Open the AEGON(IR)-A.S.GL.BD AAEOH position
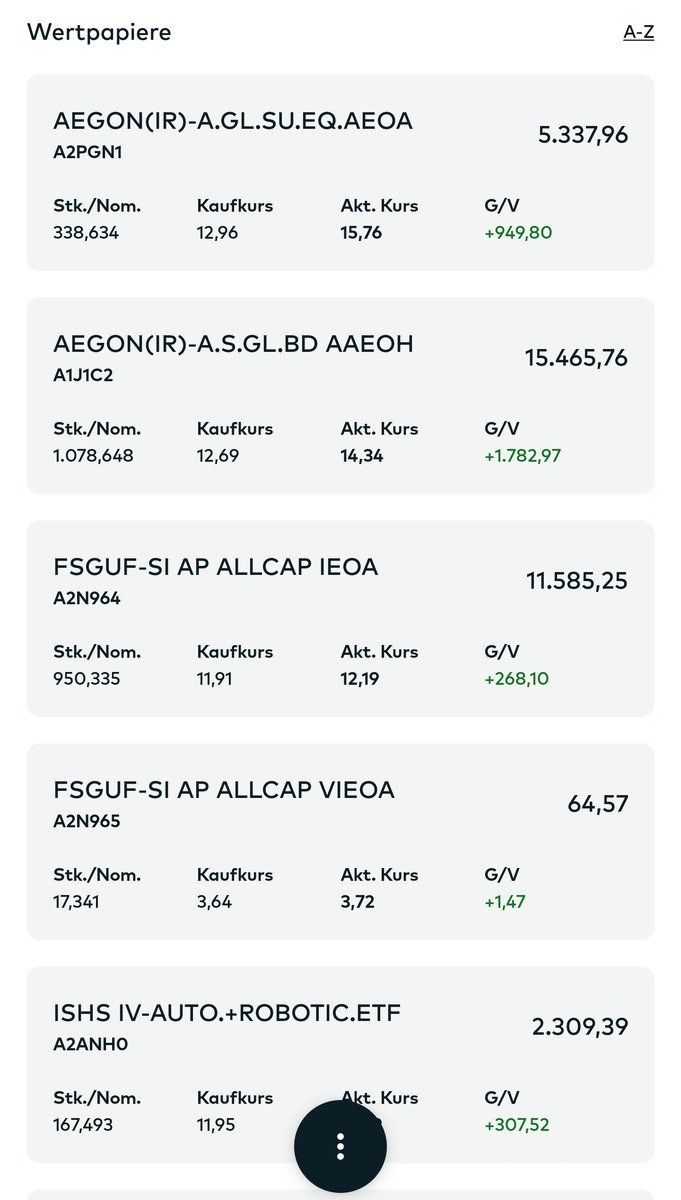Viewport: 681px width, 1200px height. tap(233, 344)
